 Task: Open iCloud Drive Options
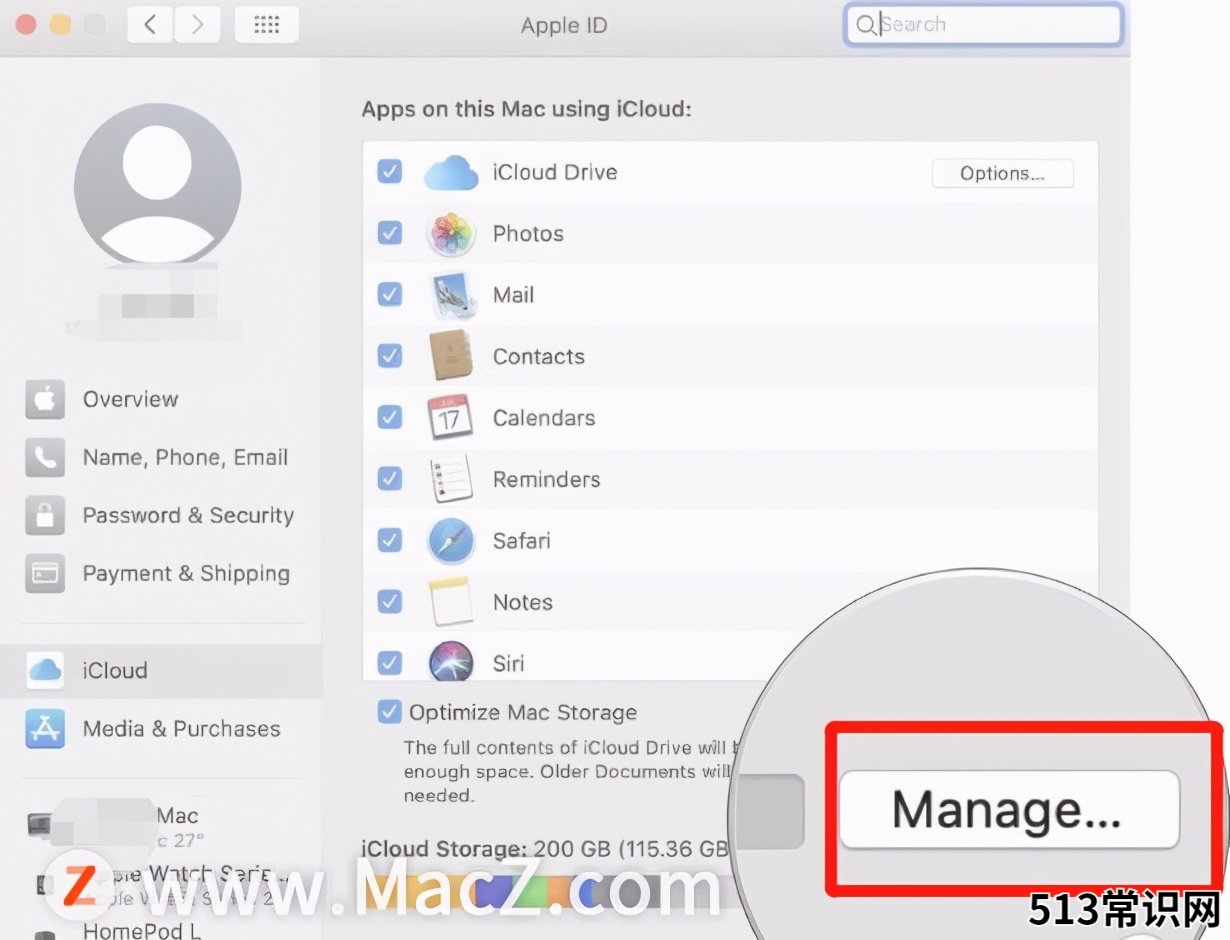pyautogui.click(x=1002, y=173)
